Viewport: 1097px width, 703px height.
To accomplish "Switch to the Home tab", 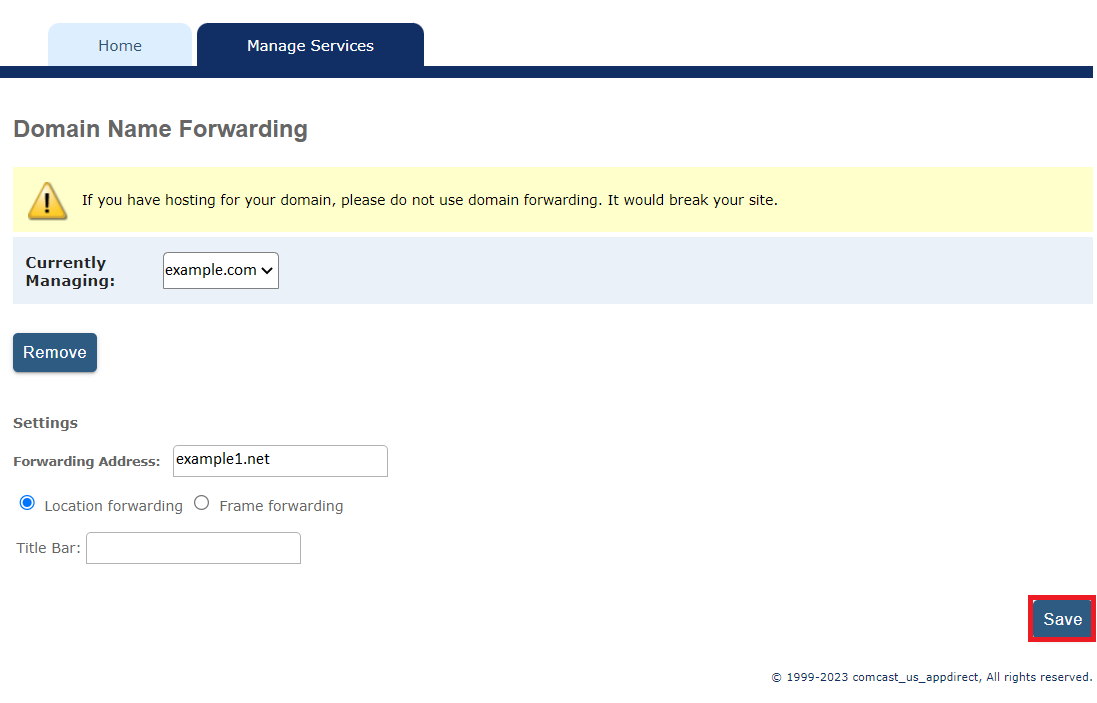I will pyautogui.click(x=119, y=45).
